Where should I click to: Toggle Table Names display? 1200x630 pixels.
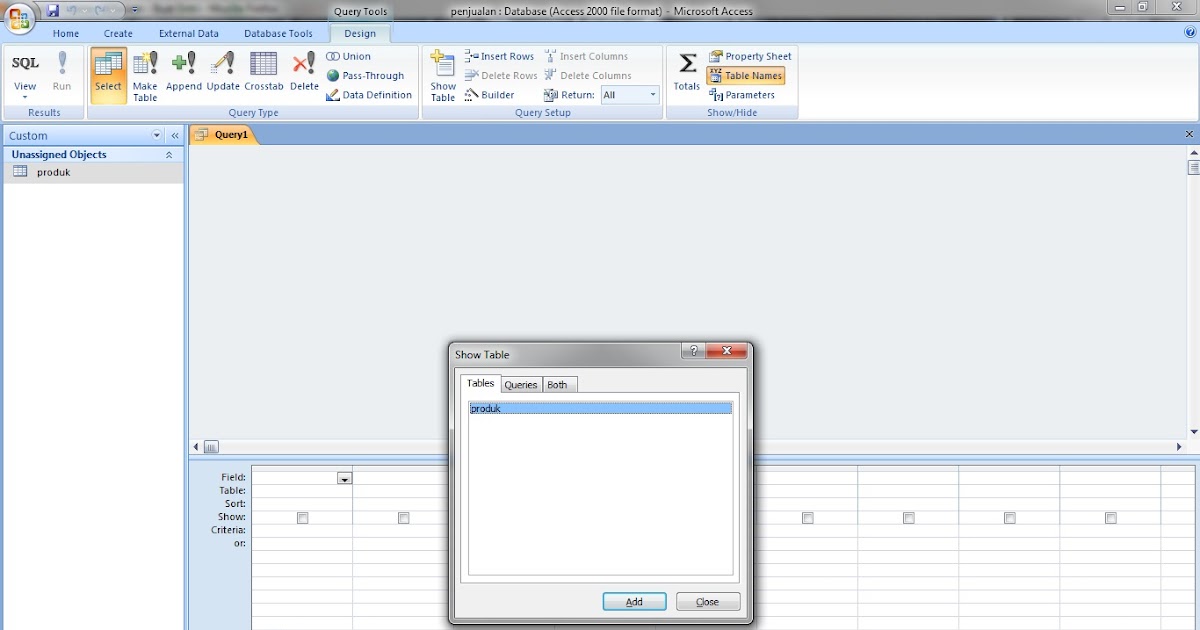746,76
